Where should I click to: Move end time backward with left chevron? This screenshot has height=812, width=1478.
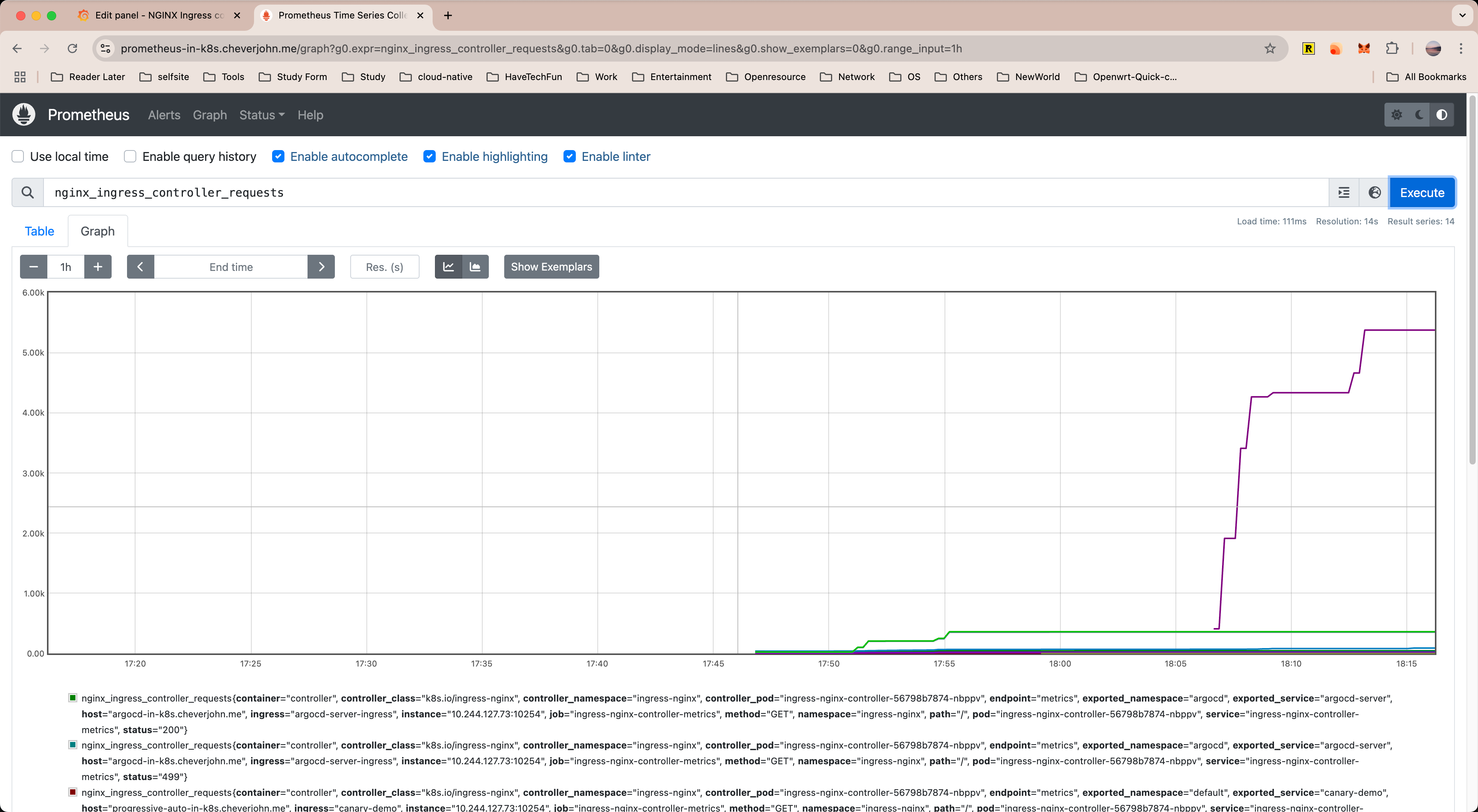pos(140,267)
